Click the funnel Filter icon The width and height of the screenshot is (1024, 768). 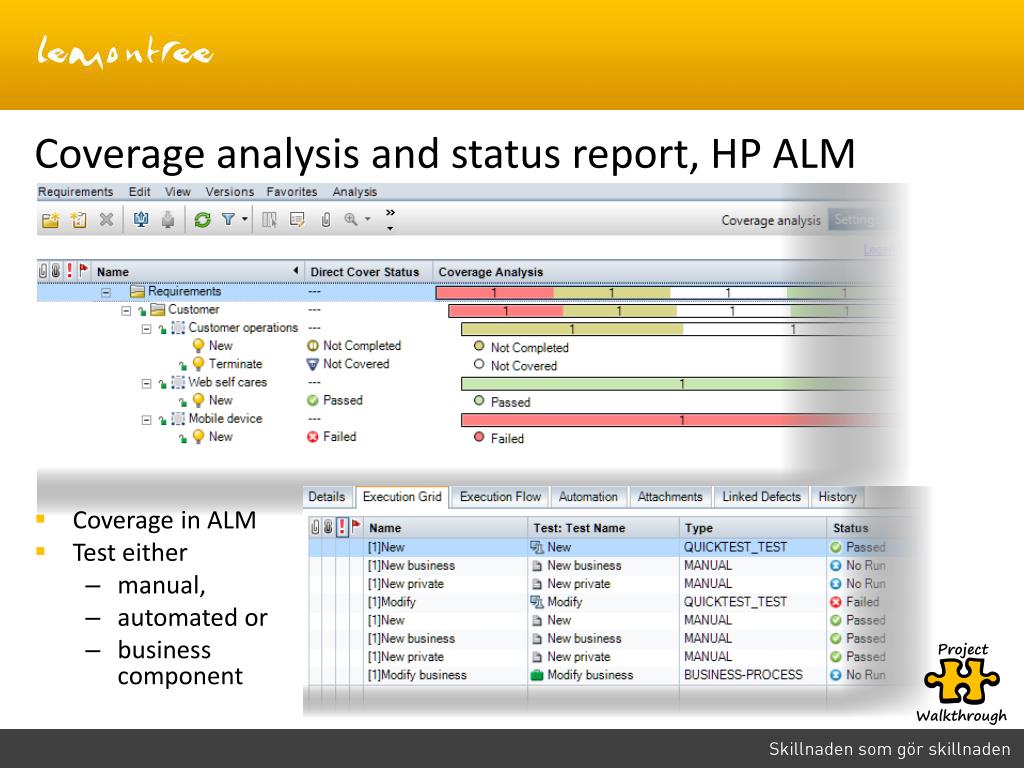227,219
